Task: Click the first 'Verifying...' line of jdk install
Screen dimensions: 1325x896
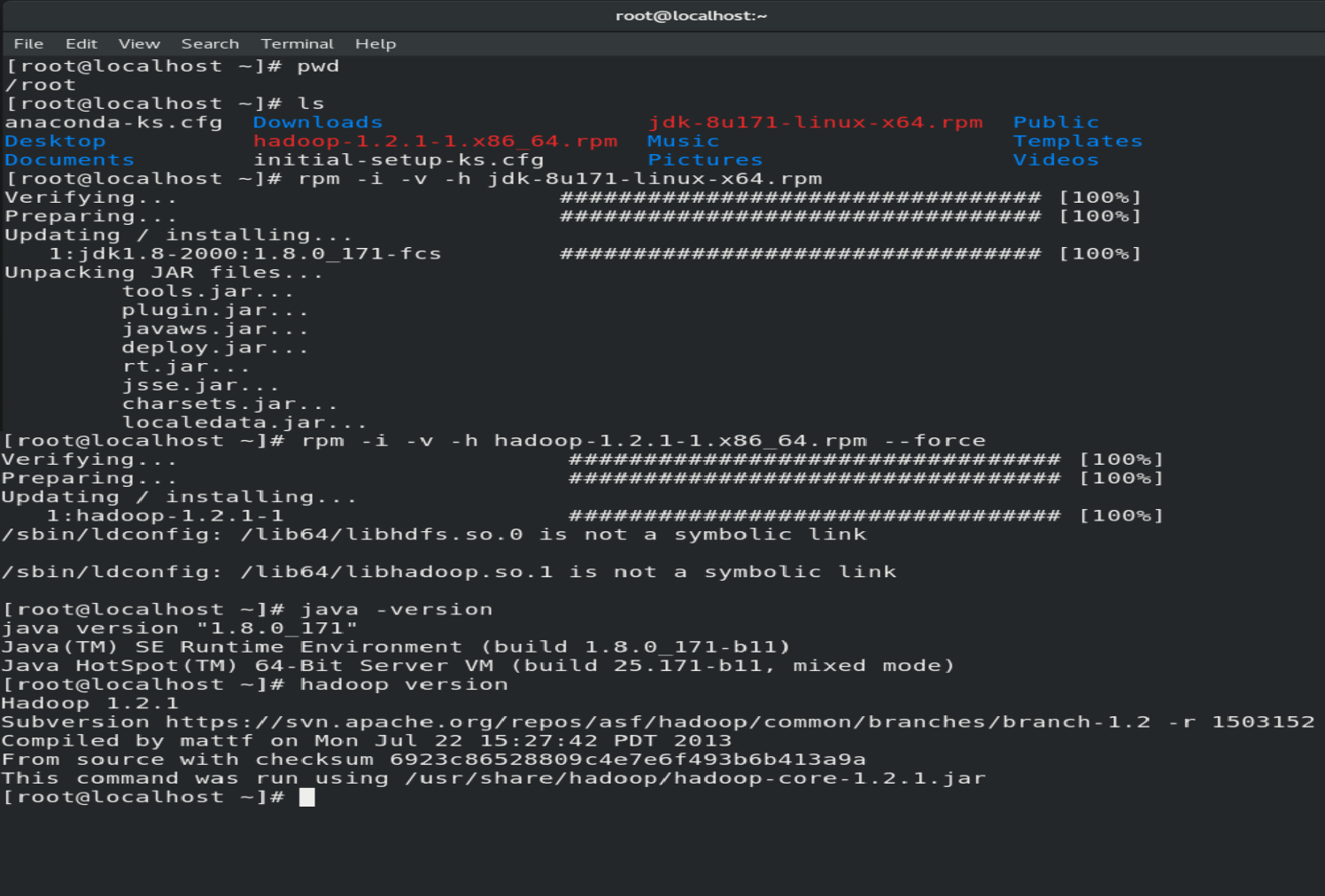Action: point(90,197)
